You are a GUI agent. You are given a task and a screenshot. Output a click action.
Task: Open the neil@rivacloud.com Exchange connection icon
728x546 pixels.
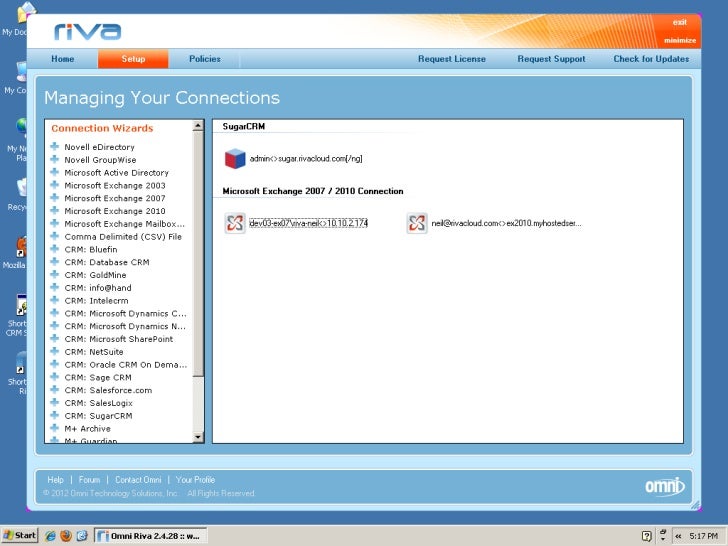click(x=417, y=223)
